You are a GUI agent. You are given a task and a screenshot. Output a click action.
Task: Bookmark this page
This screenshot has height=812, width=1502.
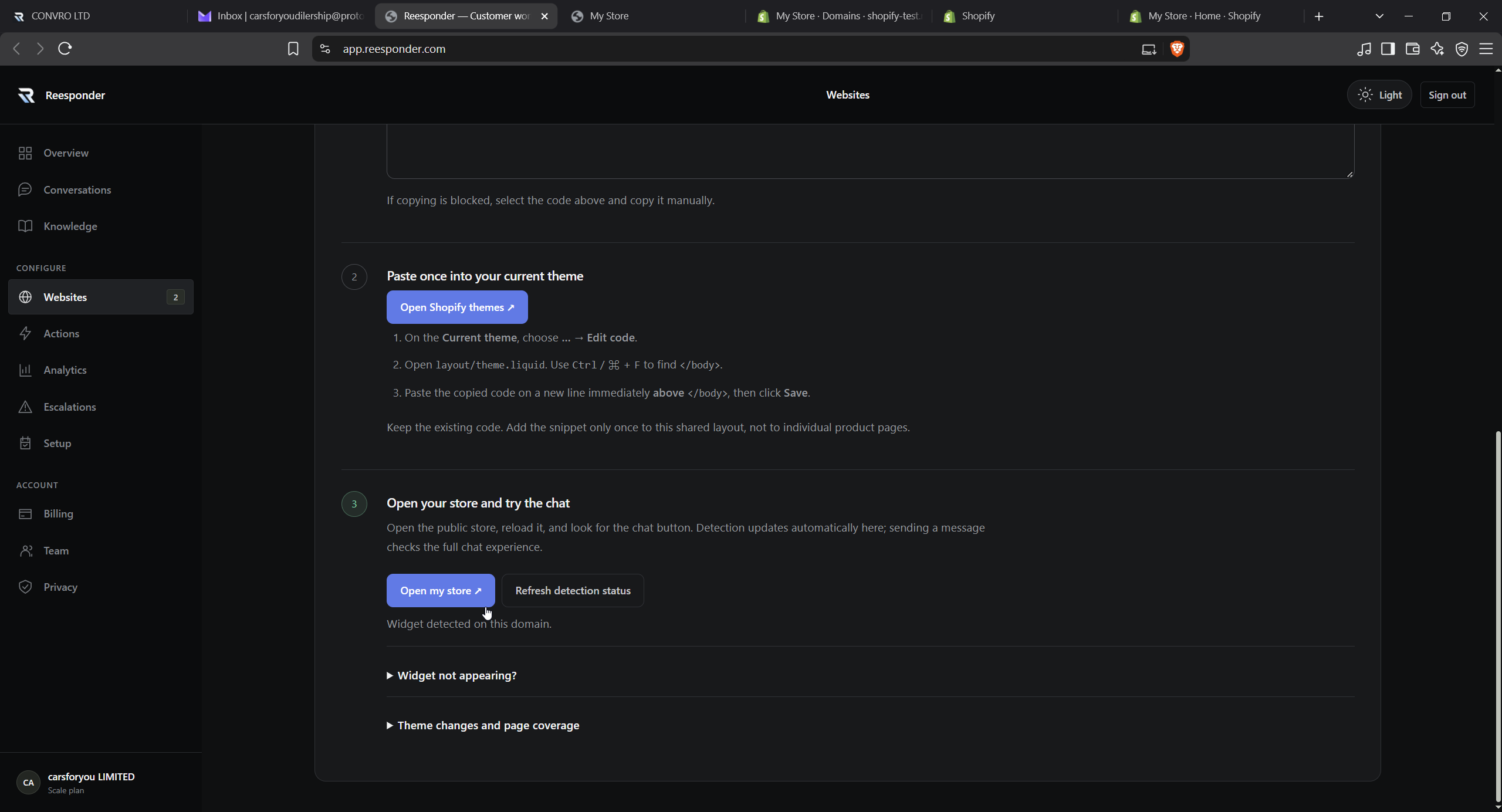(293, 49)
